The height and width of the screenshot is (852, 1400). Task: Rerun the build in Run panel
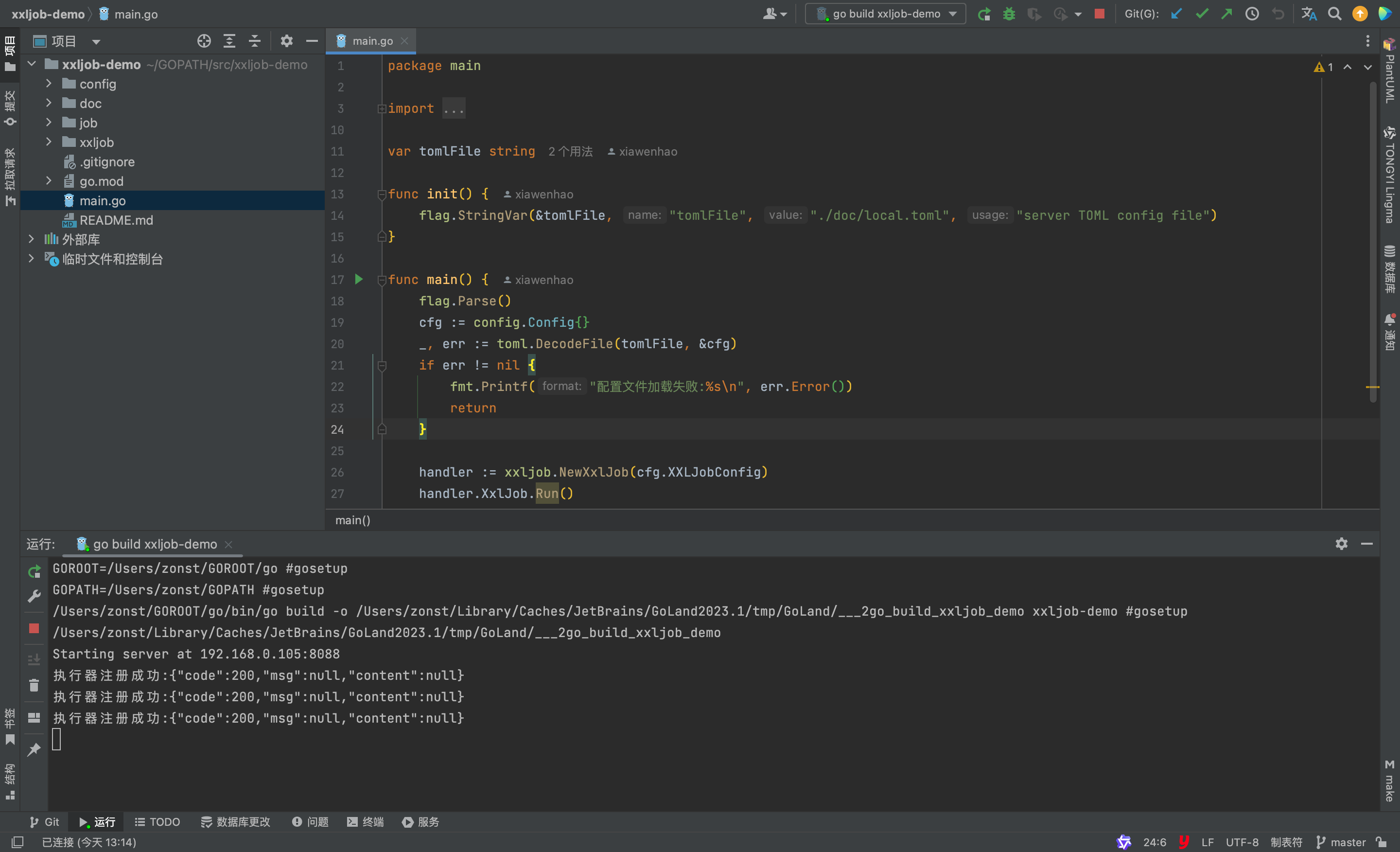[x=34, y=571]
